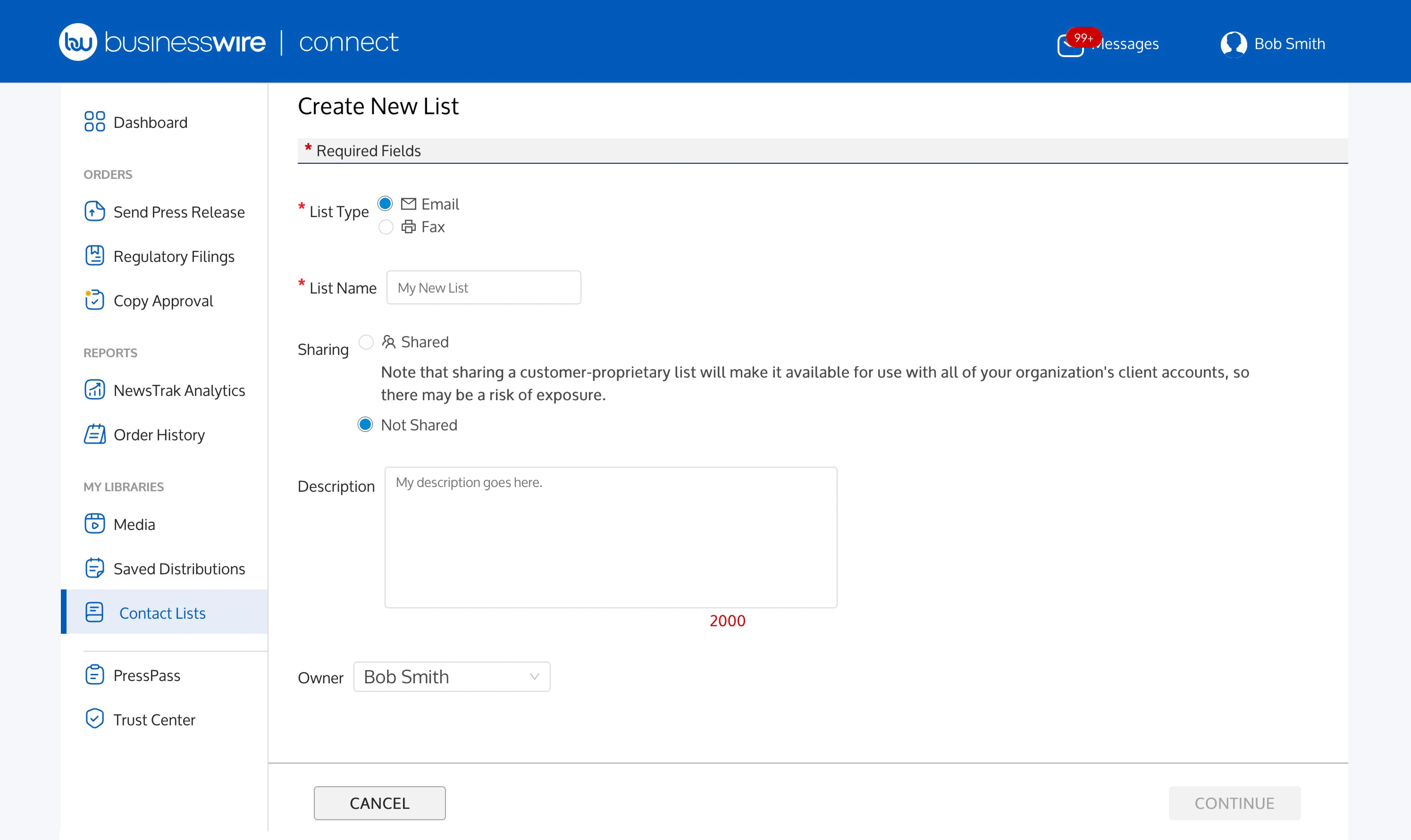Click the fax machine icon beside Fax
1411x840 pixels.
tap(409, 227)
